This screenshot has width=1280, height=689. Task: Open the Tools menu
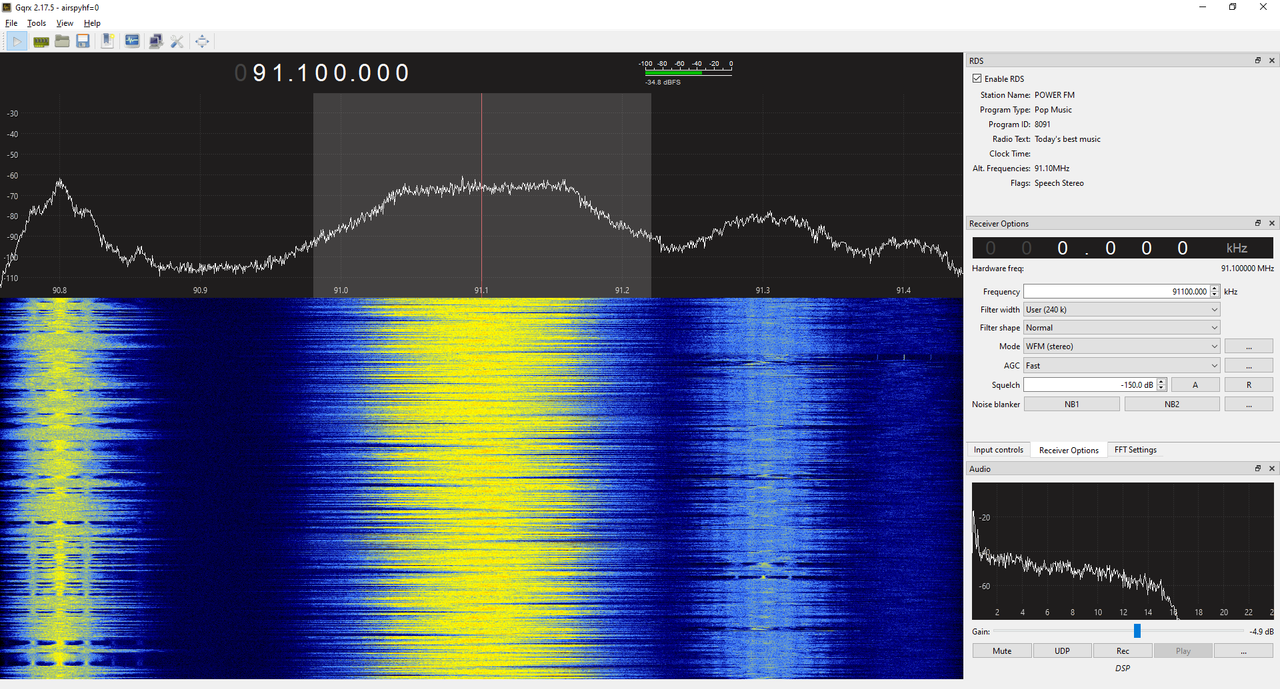click(x=36, y=23)
